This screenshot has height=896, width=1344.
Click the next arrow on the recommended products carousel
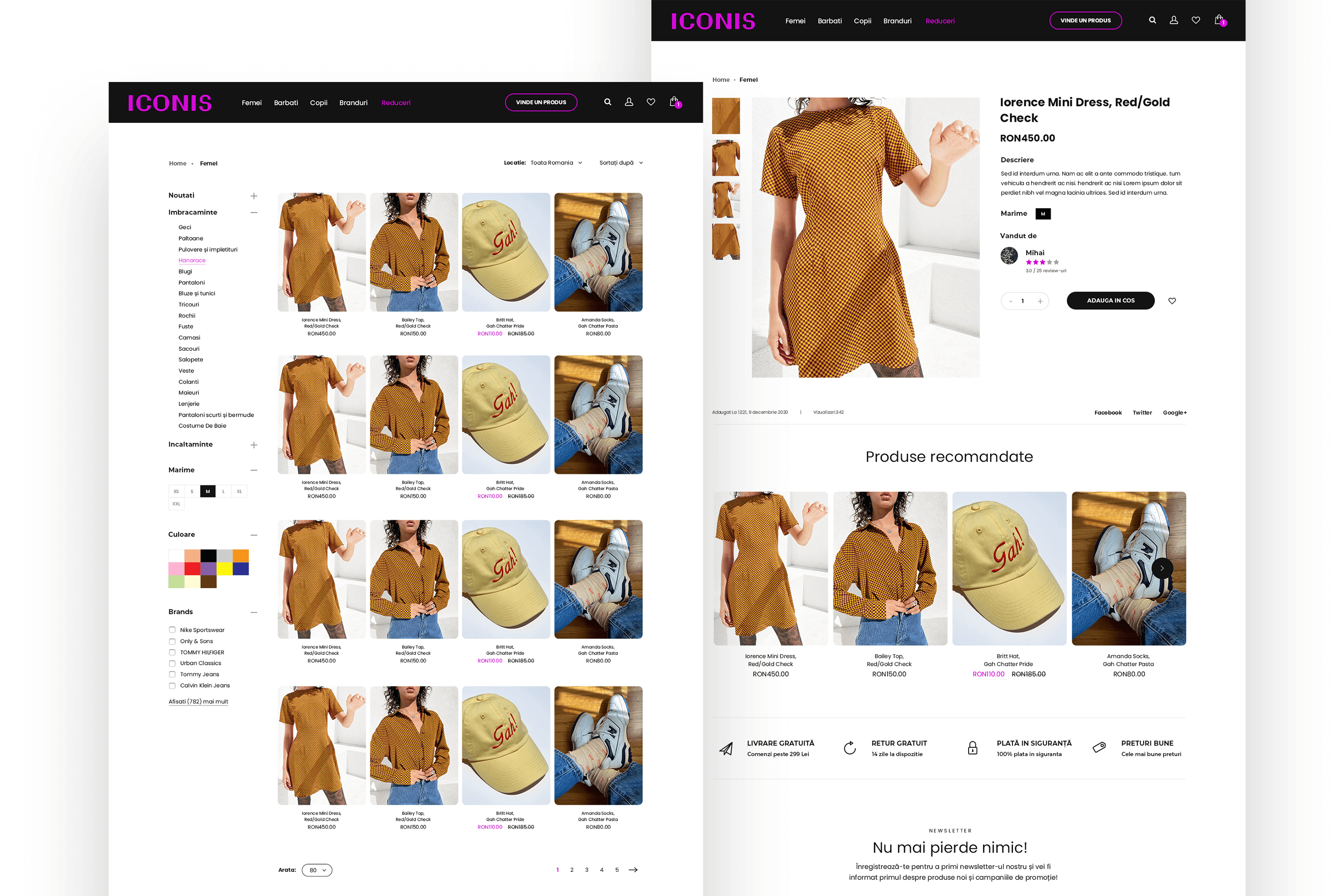pos(1162,568)
